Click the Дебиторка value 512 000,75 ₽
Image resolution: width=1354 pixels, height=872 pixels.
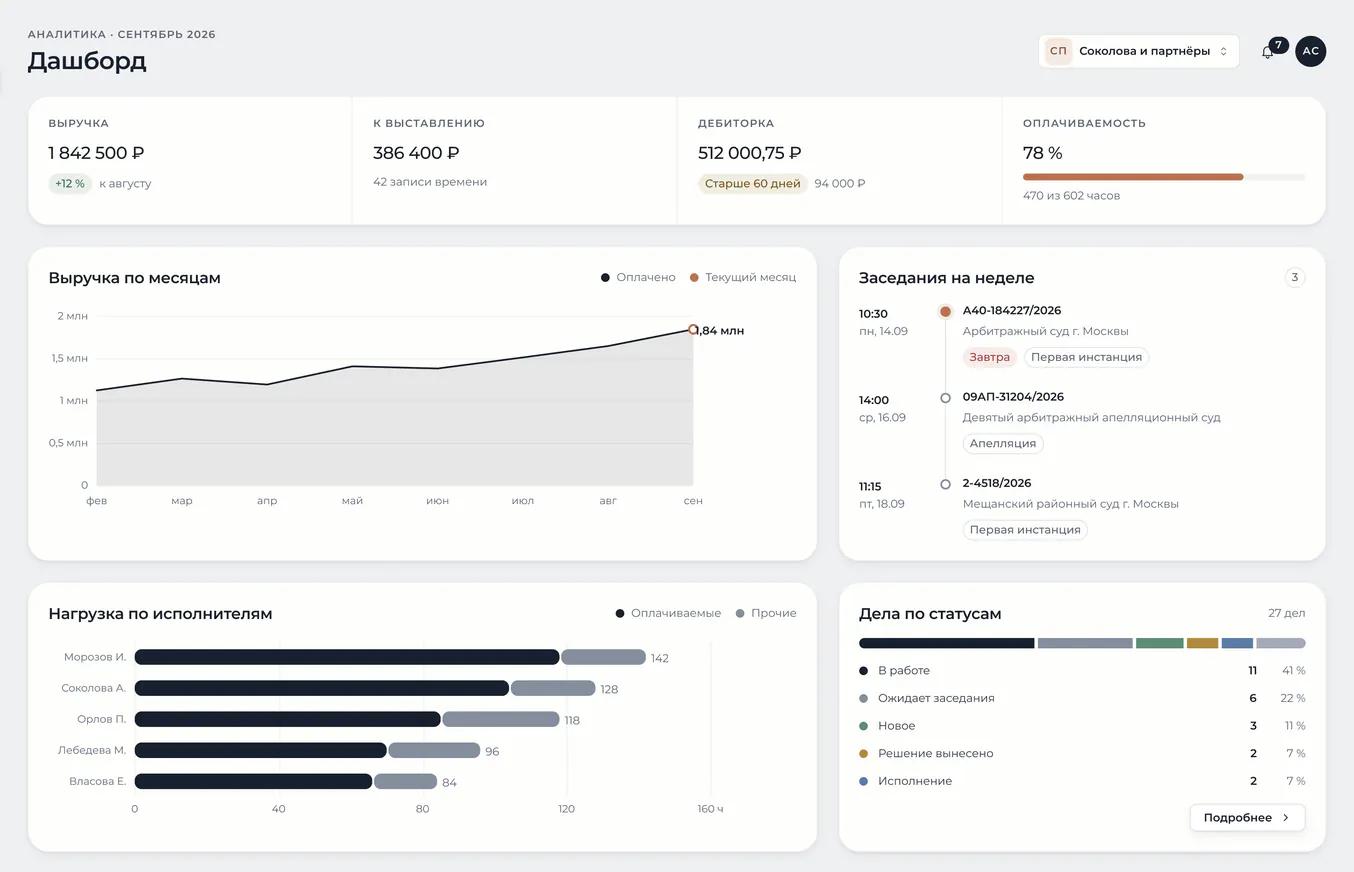750,153
